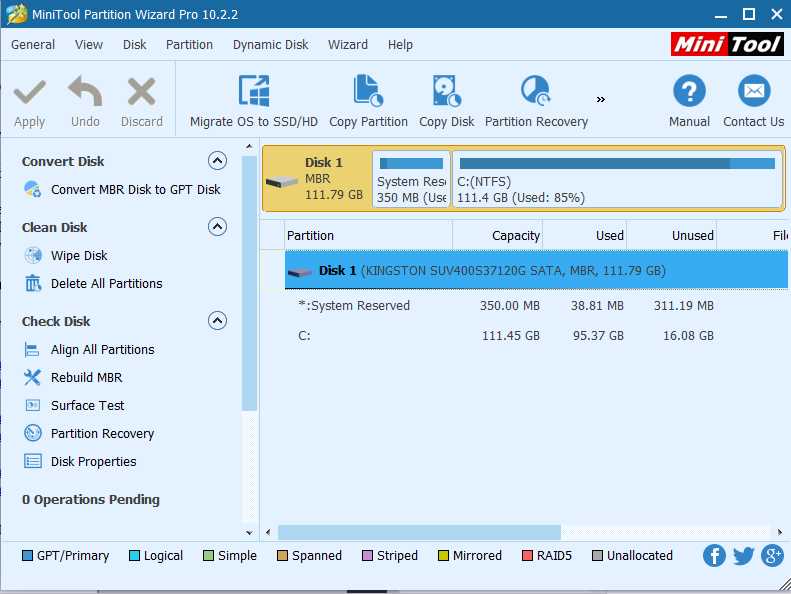Click the Contact Us envelope icon
This screenshot has height=594, width=791.
(x=754, y=91)
